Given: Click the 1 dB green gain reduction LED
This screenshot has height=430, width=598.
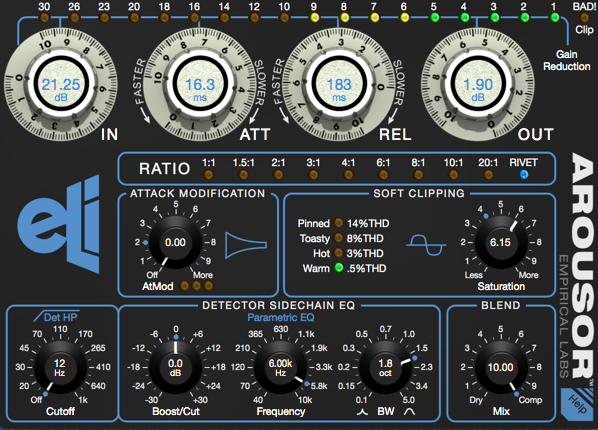Looking at the screenshot, I should coord(555,18).
